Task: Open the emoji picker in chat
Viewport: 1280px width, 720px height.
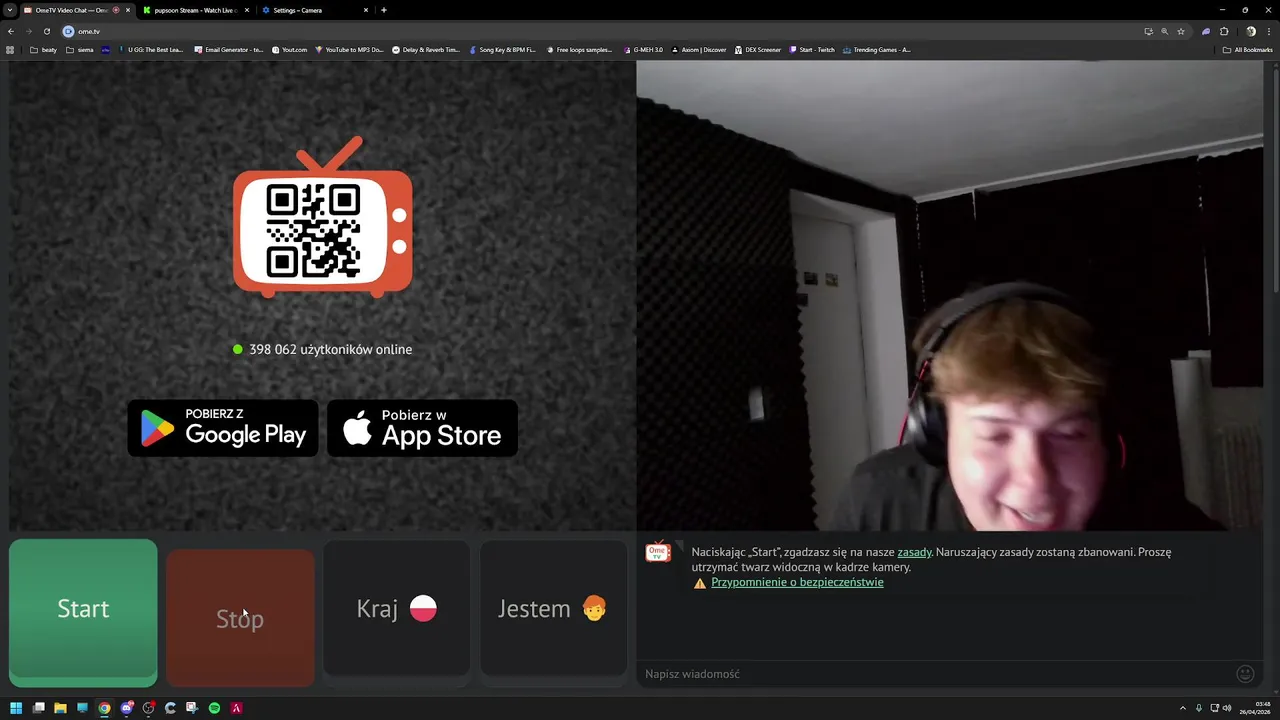Action: click(1245, 674)
